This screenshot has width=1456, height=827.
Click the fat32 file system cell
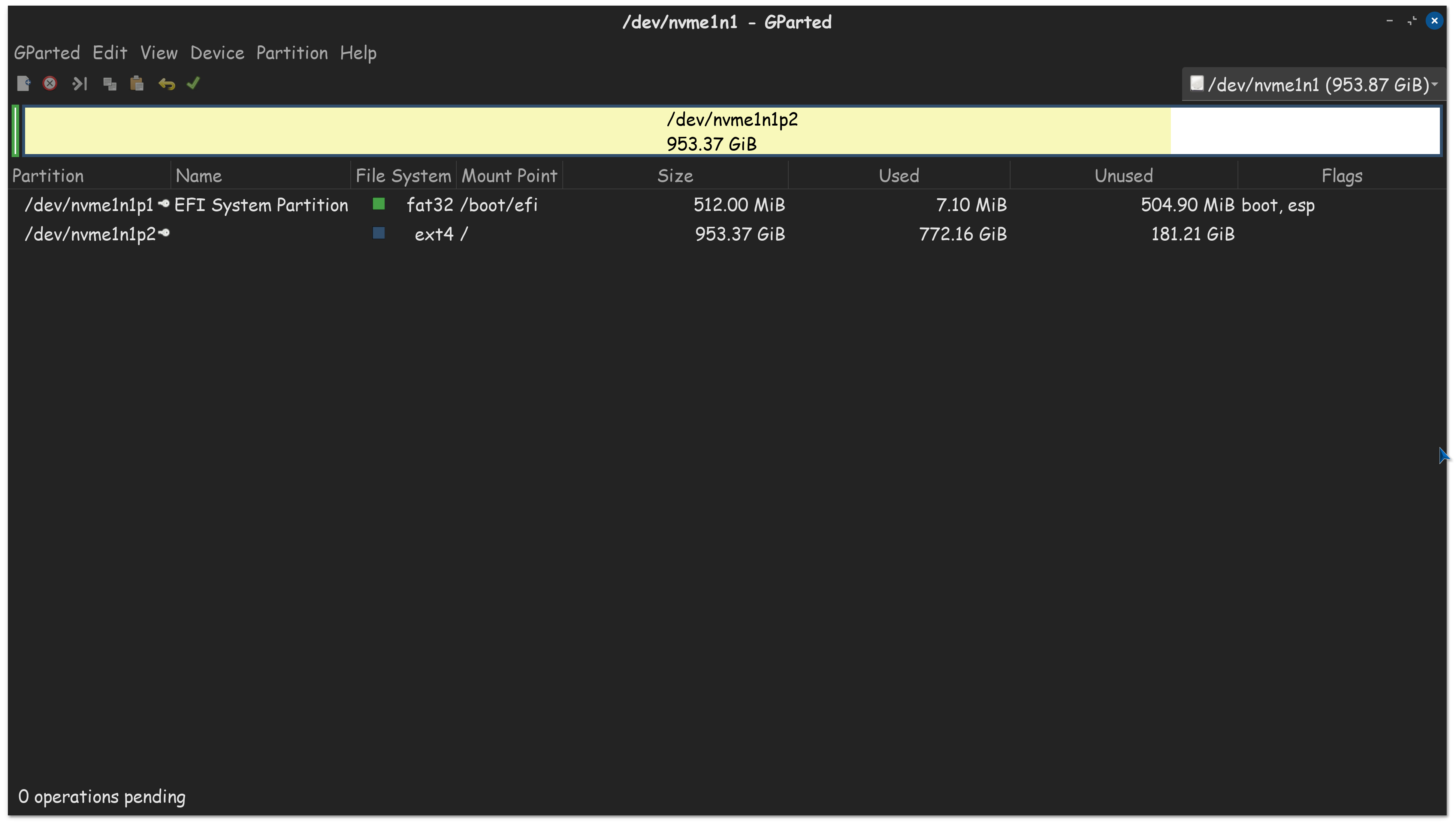tap(430, 204)
